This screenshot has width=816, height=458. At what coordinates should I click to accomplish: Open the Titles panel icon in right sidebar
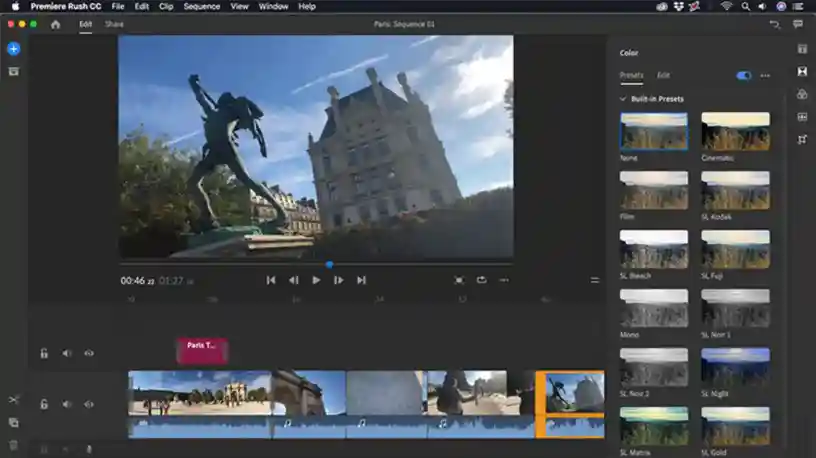802,49
